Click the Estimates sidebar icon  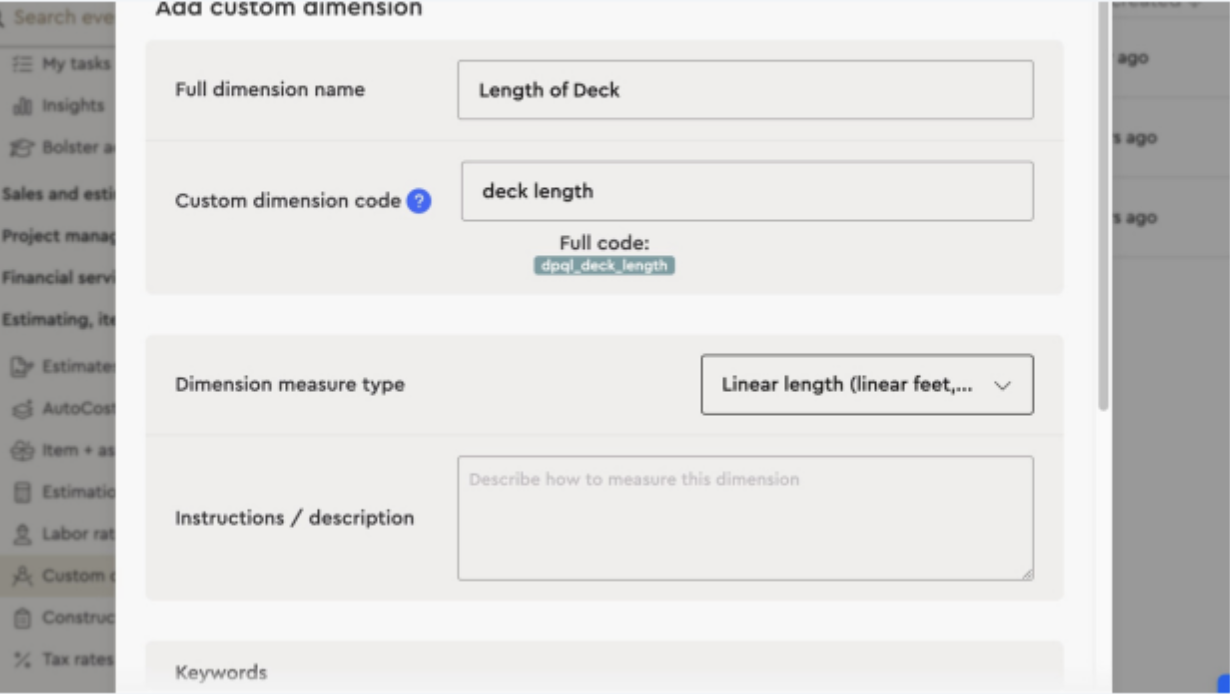point(21,367)
